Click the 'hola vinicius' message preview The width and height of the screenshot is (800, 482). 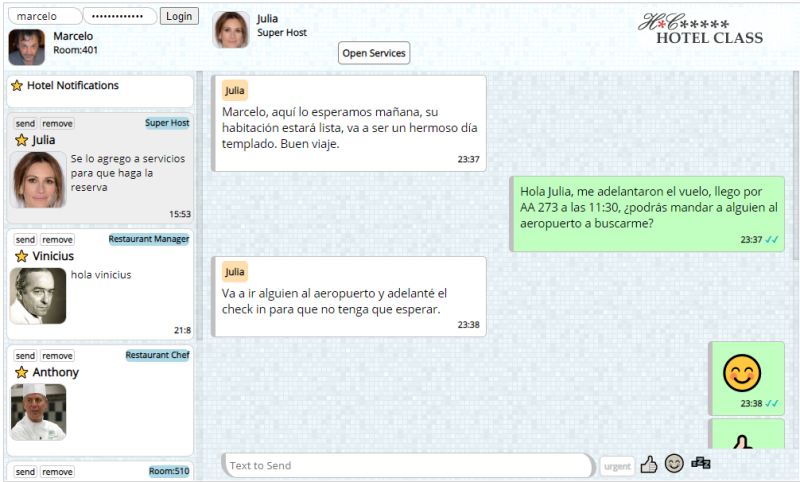tap(101, 275)
